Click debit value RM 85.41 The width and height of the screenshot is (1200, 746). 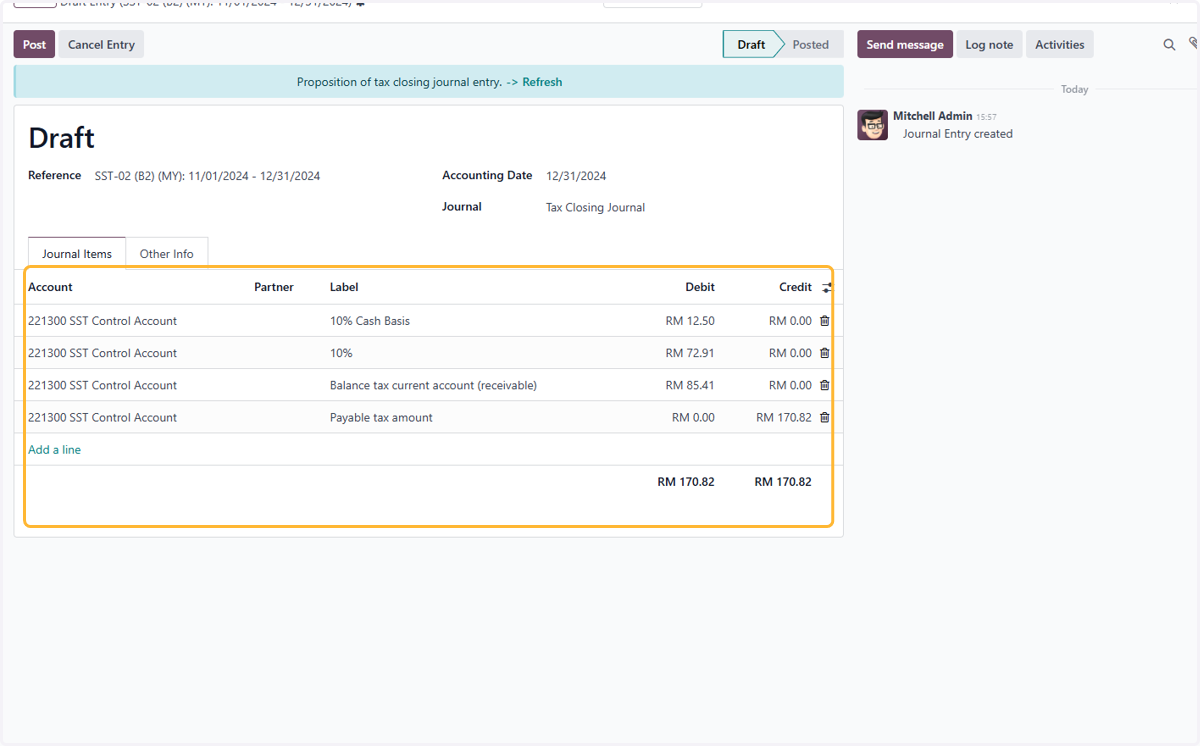click(x=690, y=385)
